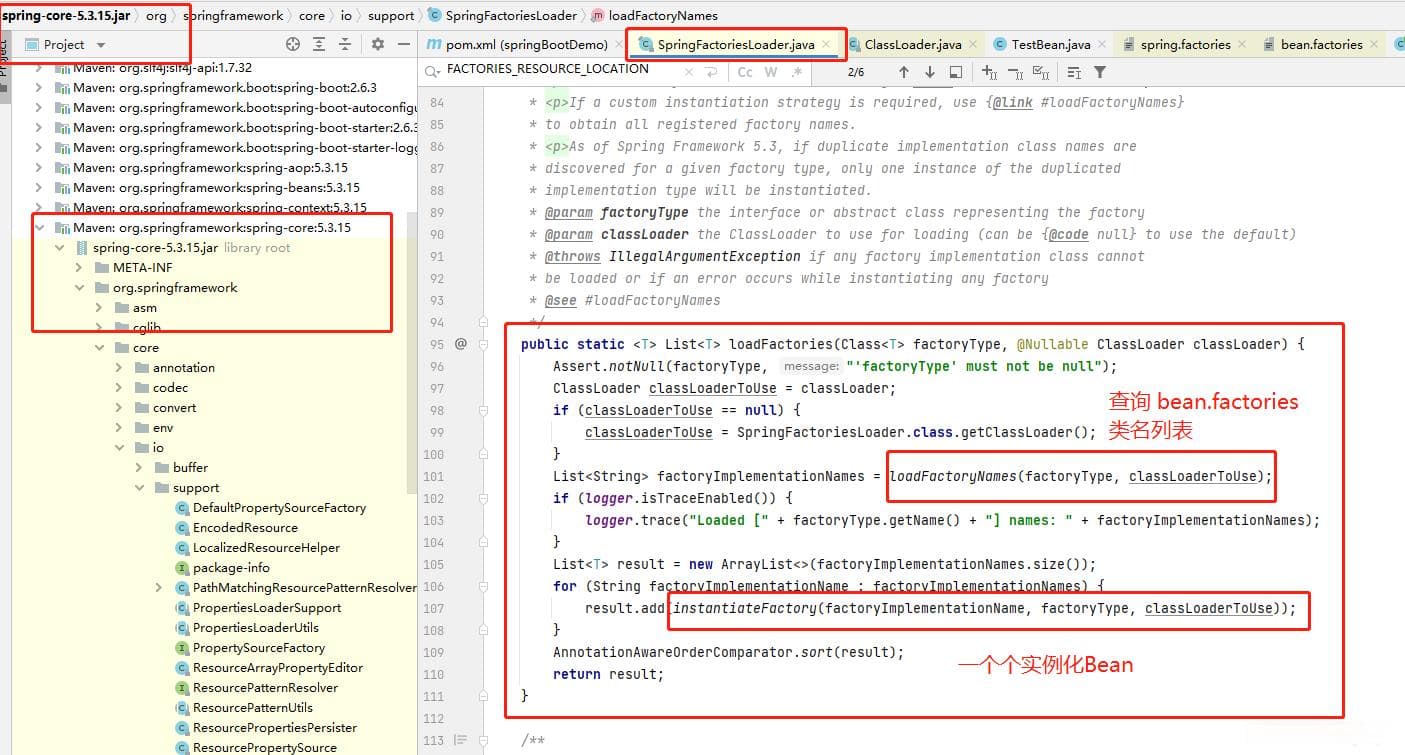Viewport: 1405px width, 755px height.
Task: Add selection for next occurrence
Action: (989, 72)
